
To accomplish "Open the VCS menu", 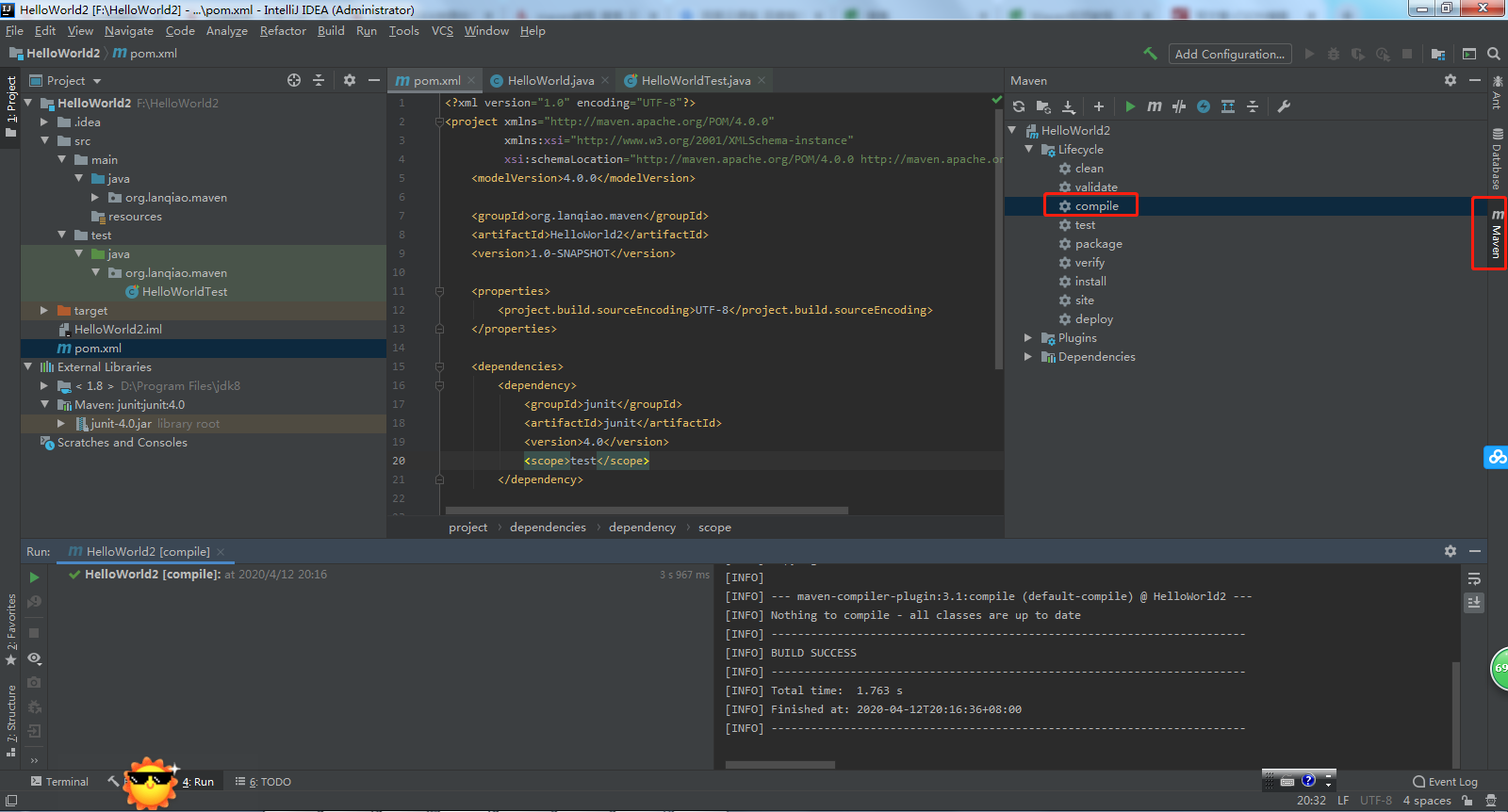I will [x=442, y=31].
